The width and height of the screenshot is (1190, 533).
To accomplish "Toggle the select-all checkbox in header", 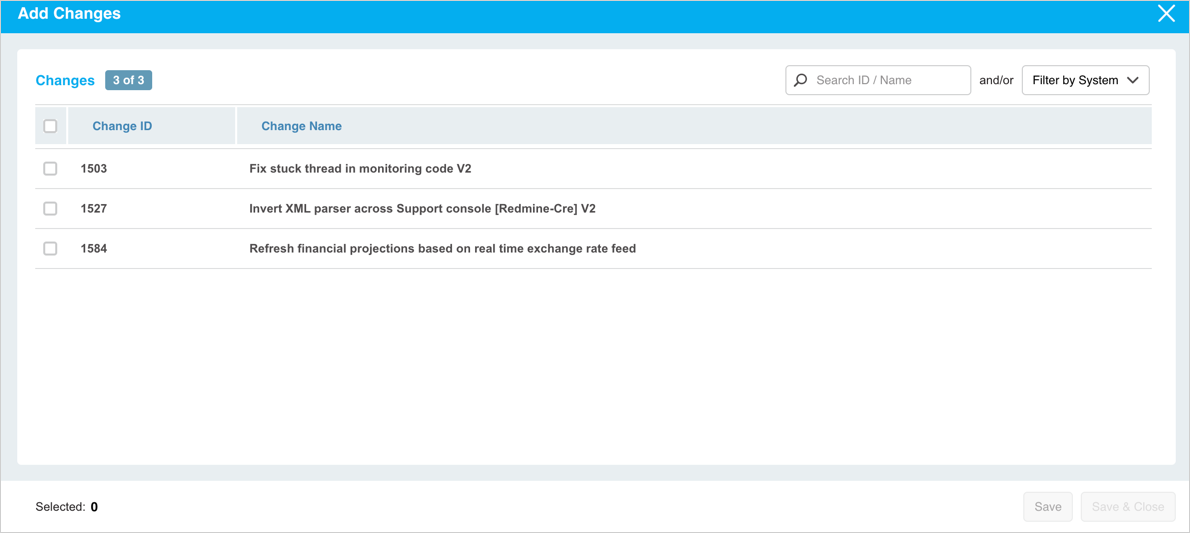I will (50, 126).
